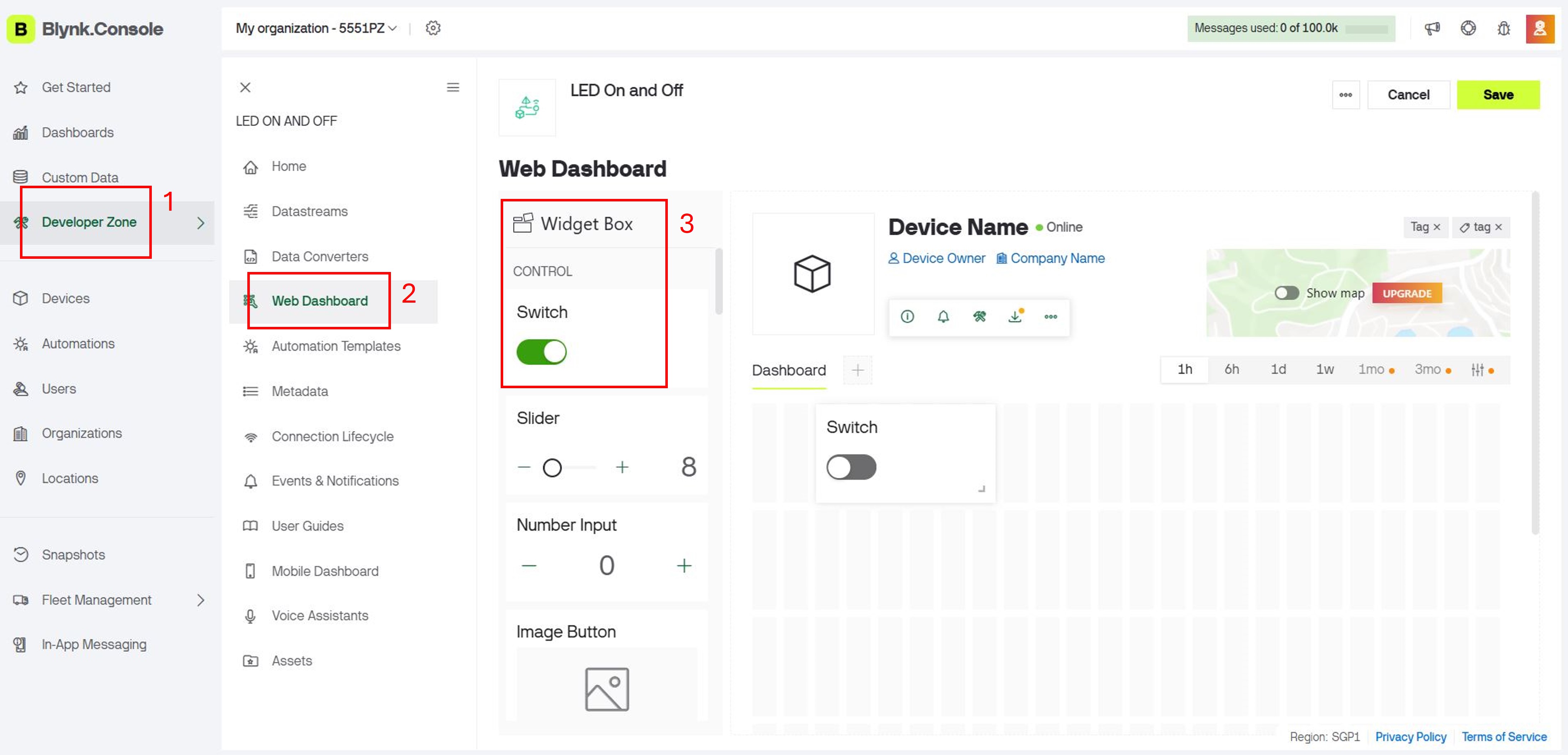Remove the Tag label

point(1437,226)
